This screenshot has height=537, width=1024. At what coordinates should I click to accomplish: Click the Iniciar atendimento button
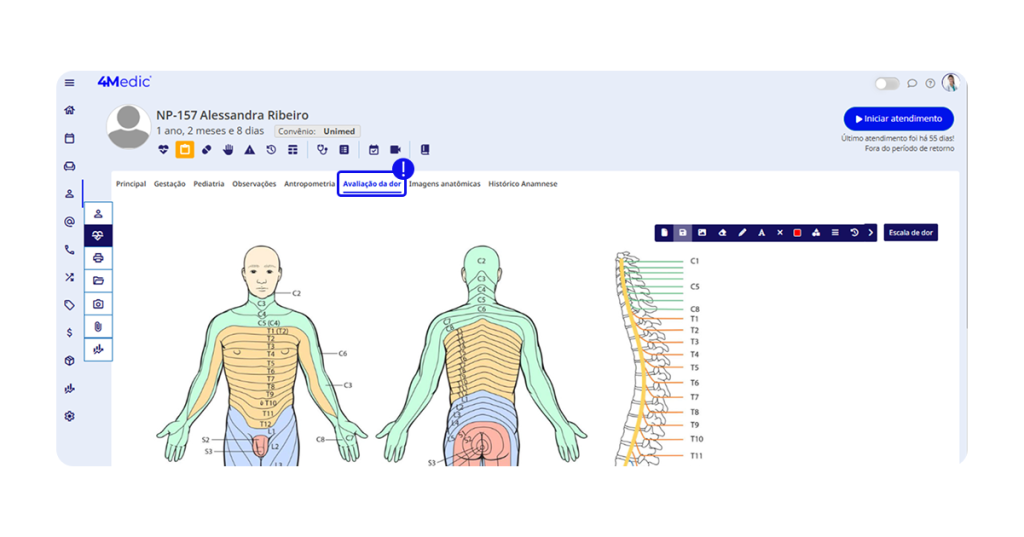pyautogui.click(x=898, y=119)
